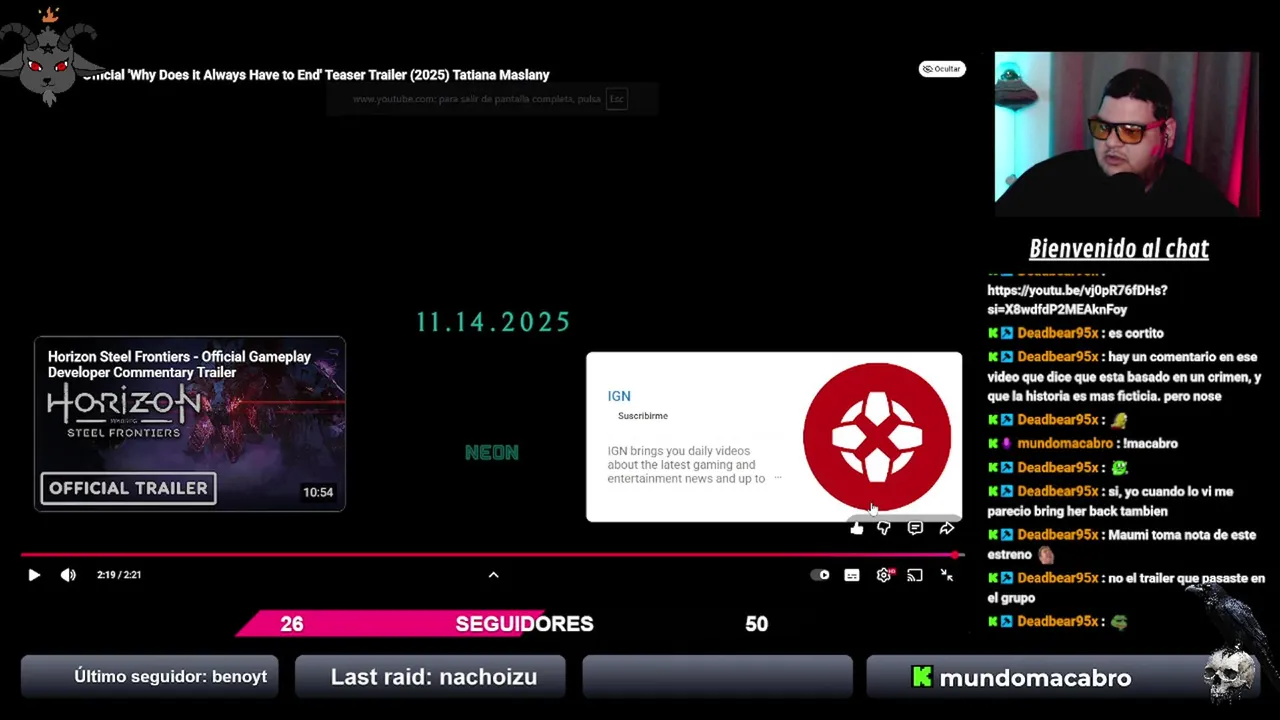
Task: Click the 50 follower goal number
Action: tap(756, 624)
